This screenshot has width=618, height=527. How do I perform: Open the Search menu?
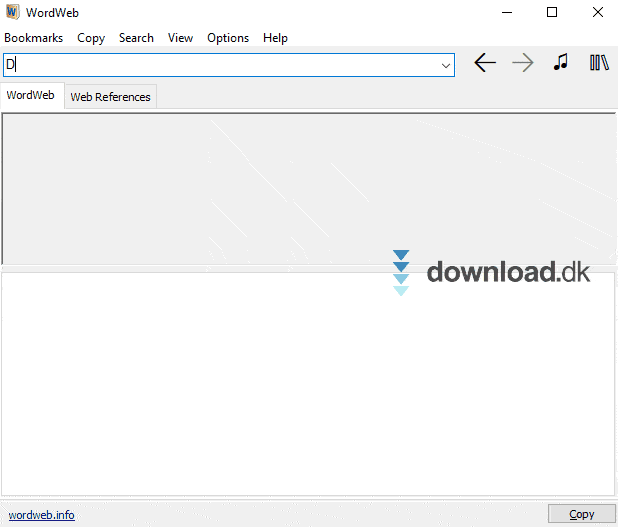click(x=136, y=38)
